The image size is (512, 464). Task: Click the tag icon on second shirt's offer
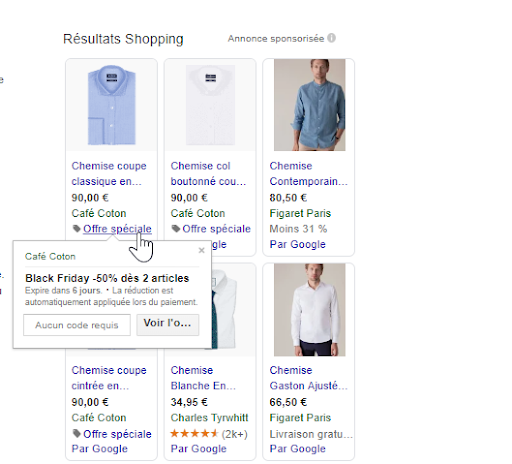click(176, 229)
